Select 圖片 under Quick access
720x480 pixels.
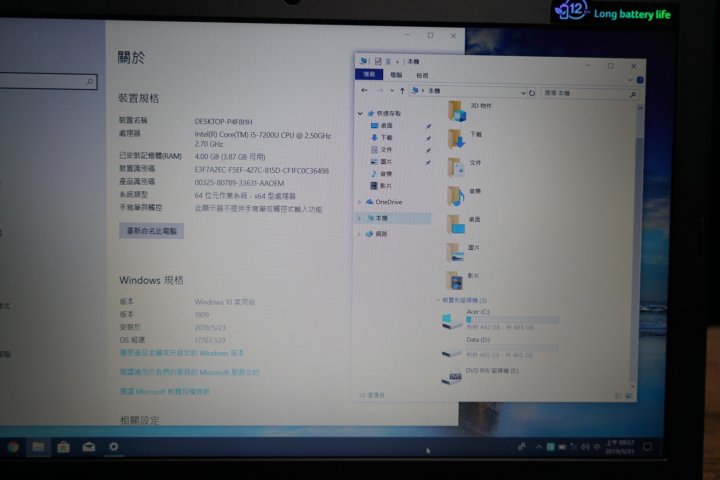(386, 162)
